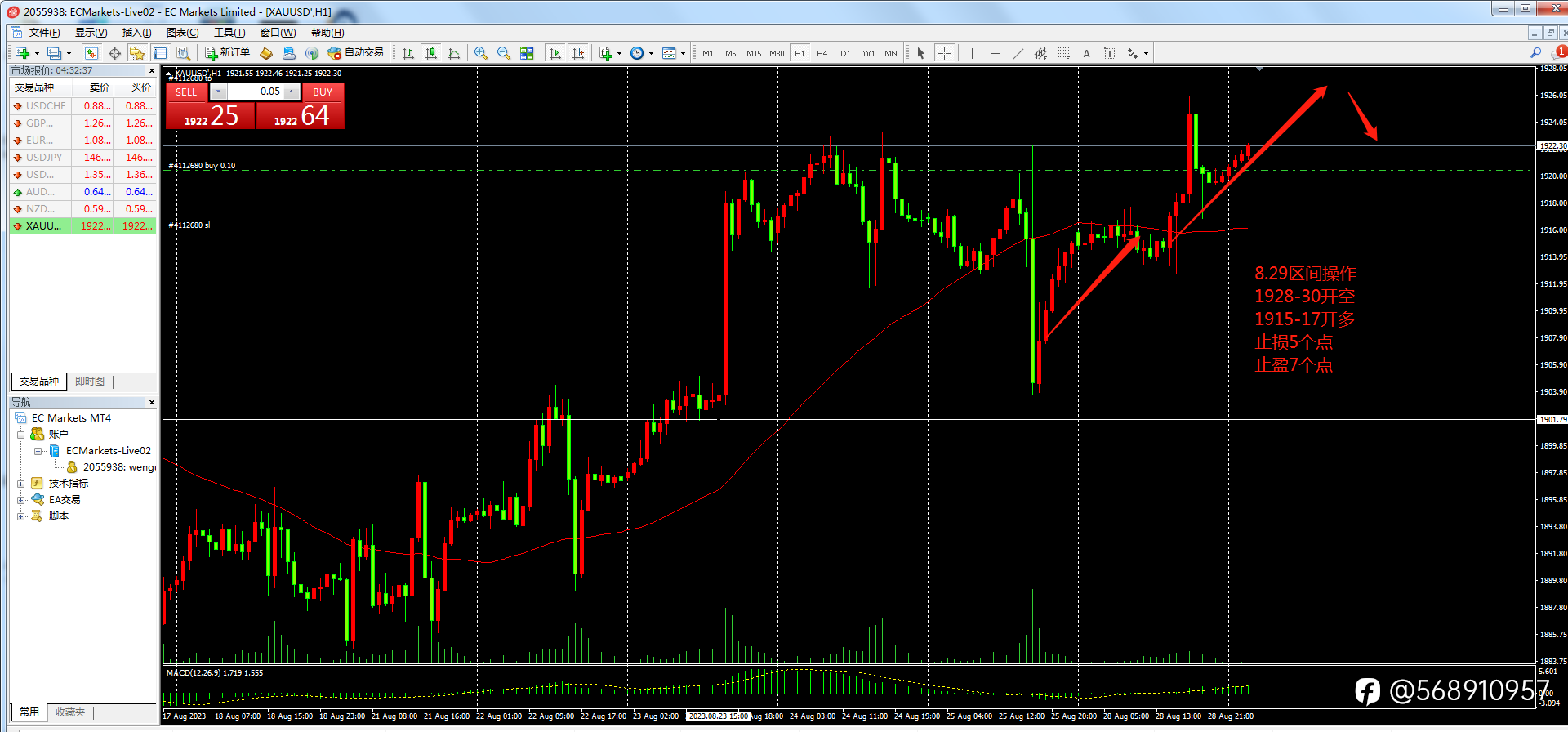Screen dimensions: 1568x732
Task: Switch chart to M1 timeframe
Action: (708, 53)
